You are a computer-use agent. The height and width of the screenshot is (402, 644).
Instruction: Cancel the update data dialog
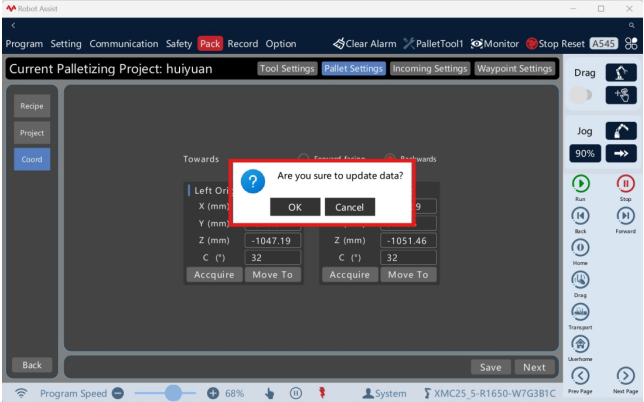tap(350, 207)
